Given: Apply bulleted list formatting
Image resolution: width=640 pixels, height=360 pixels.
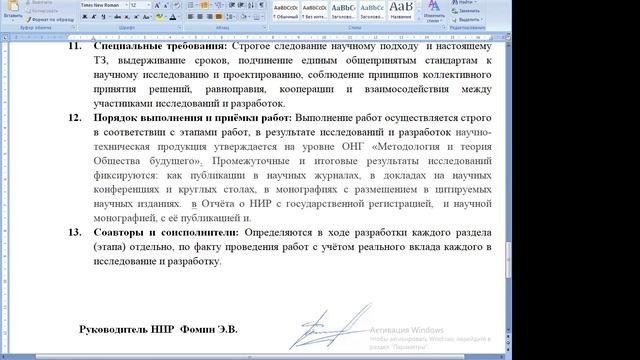Looking at the screenshot, I should [191, 5].
